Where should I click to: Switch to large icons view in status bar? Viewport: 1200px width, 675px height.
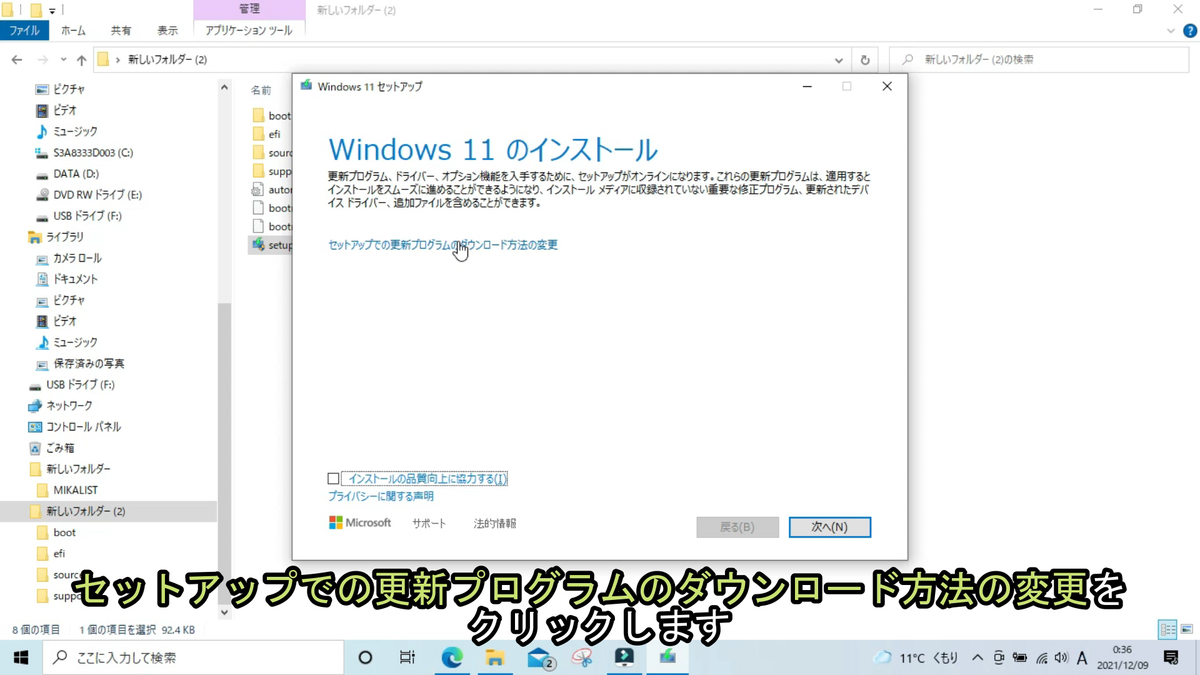[1187, 630]
